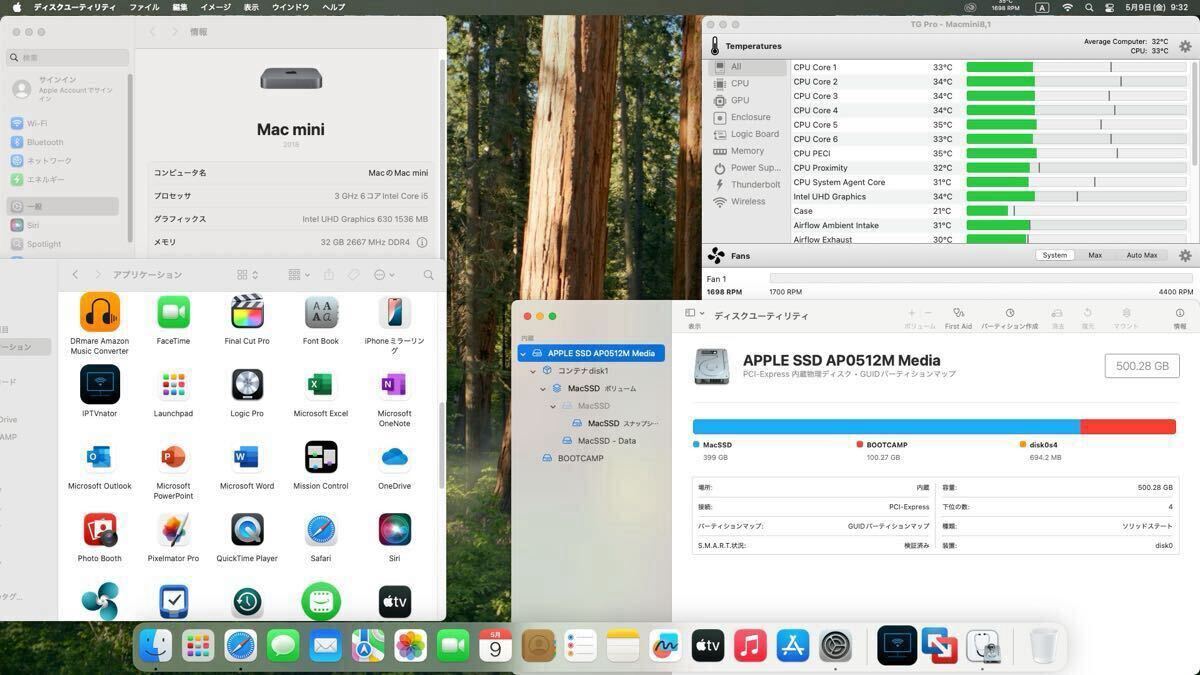Open the 表示 menu in the menu bar
The image size is (1200, 675).
tap(251, 7)
